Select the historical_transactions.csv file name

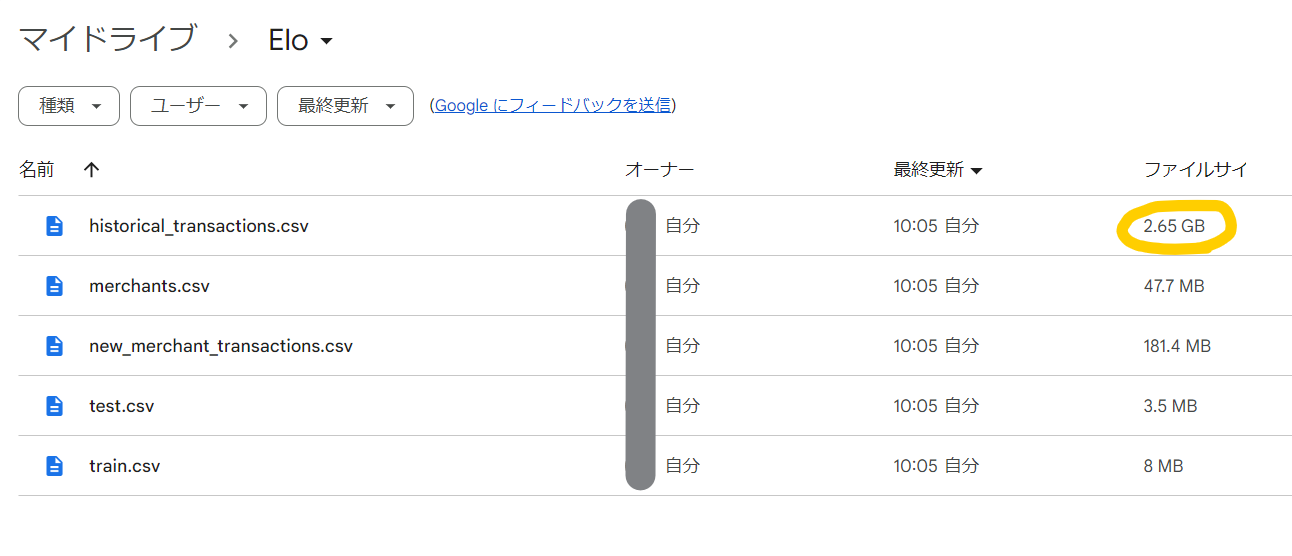pyautogui.click(x=199, y=226)
